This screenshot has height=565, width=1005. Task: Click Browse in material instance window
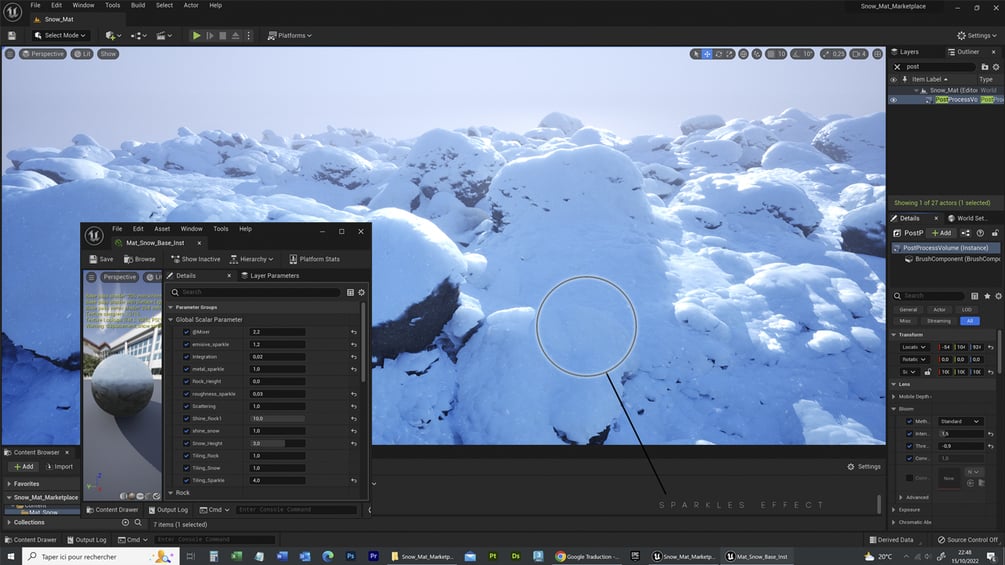(x=140, y=259)
